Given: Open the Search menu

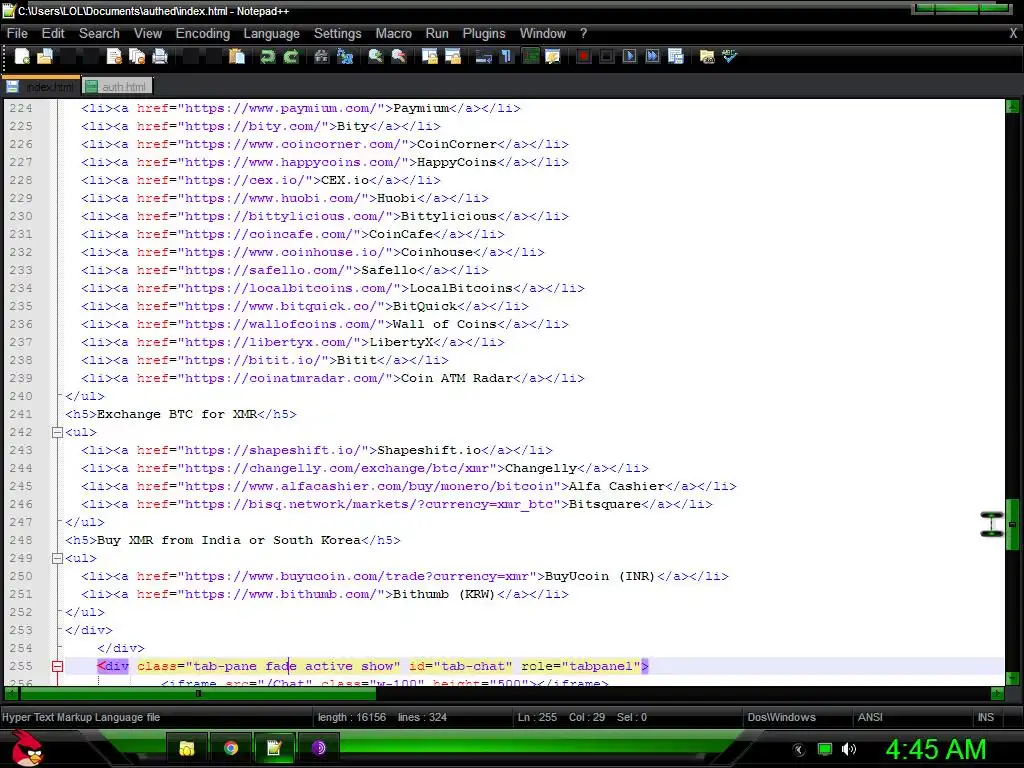Looking at the screenshot, I should click(x=99, y=33).
